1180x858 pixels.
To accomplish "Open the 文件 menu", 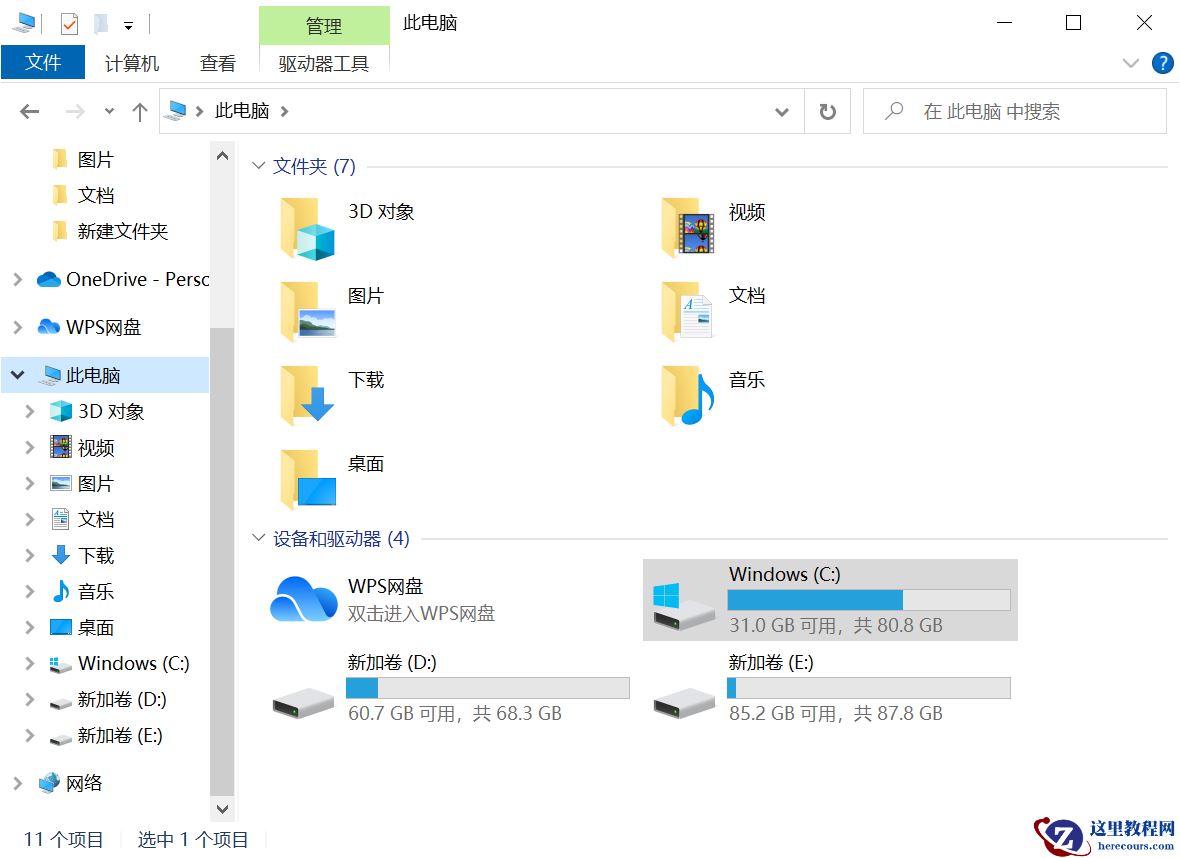I will point(43,62).
